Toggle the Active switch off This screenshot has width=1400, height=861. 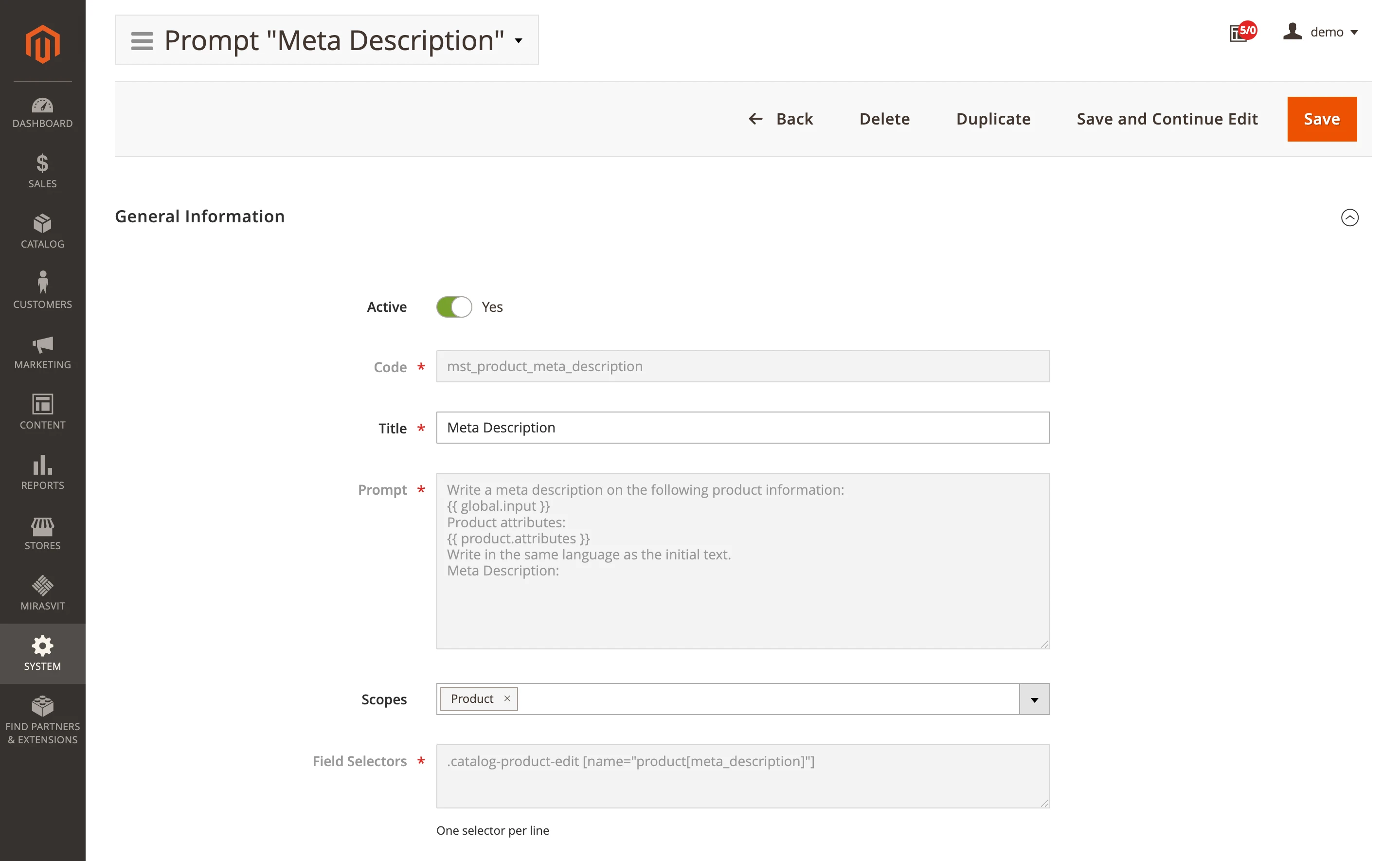click(454, 307)
